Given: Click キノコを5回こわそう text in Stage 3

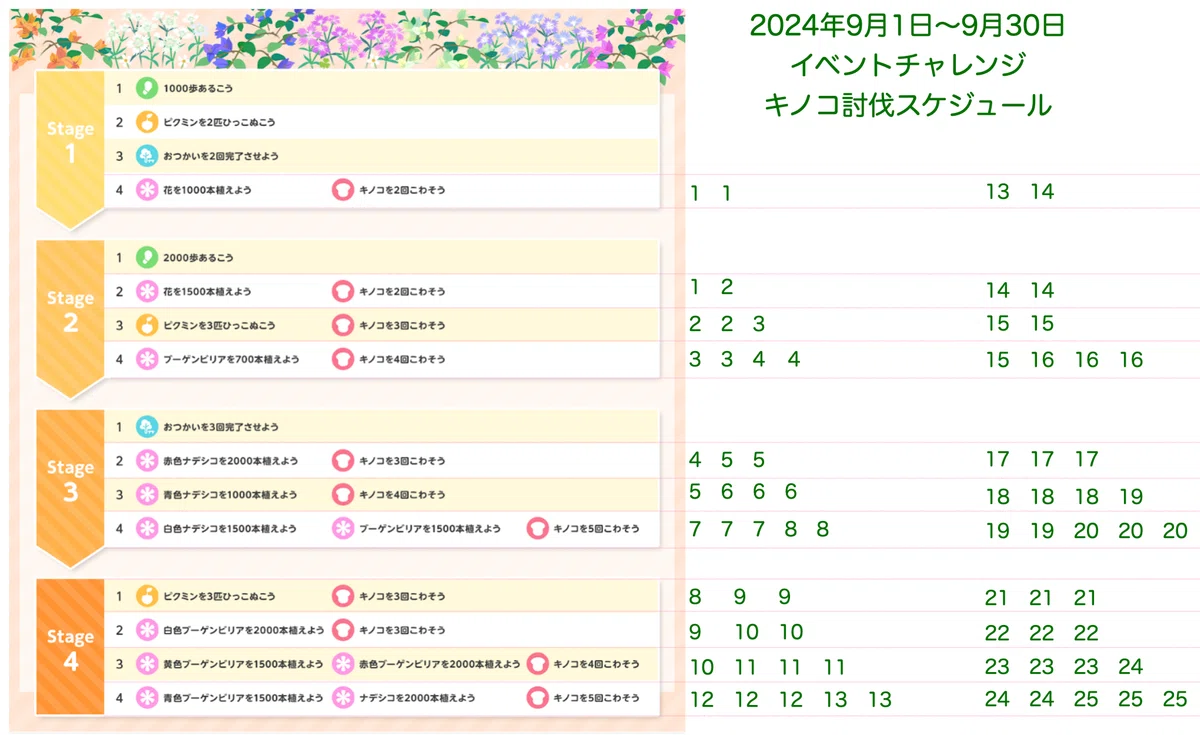Looking at the screenshot, I should [596, 528].
